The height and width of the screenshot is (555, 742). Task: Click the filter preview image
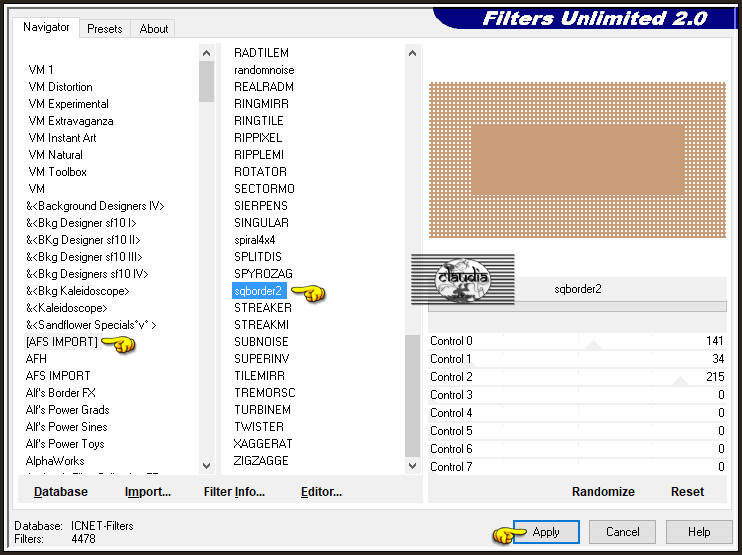(577, 160)
